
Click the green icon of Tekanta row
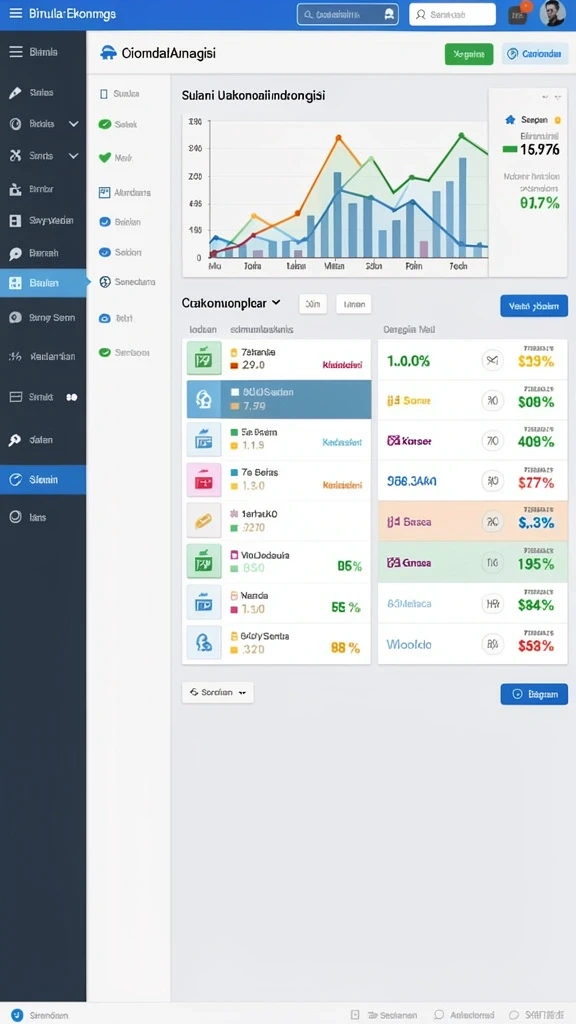(x=204, y=358)
